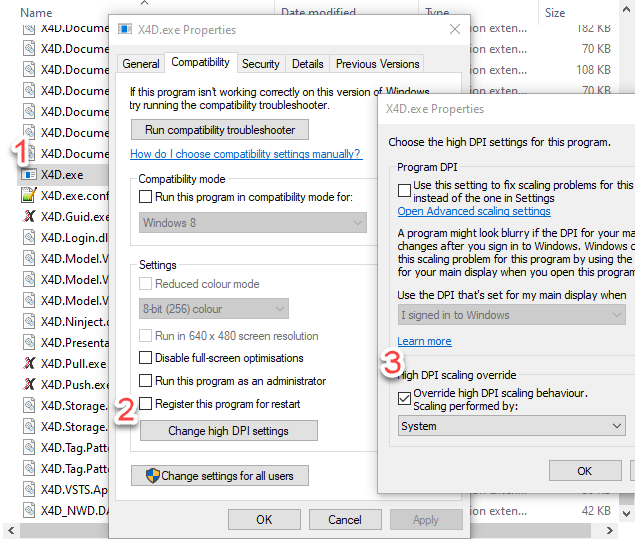635x539 pixels.
Task: Uncheck Override high DPI scaling behaviour
Action: (404, 398)
